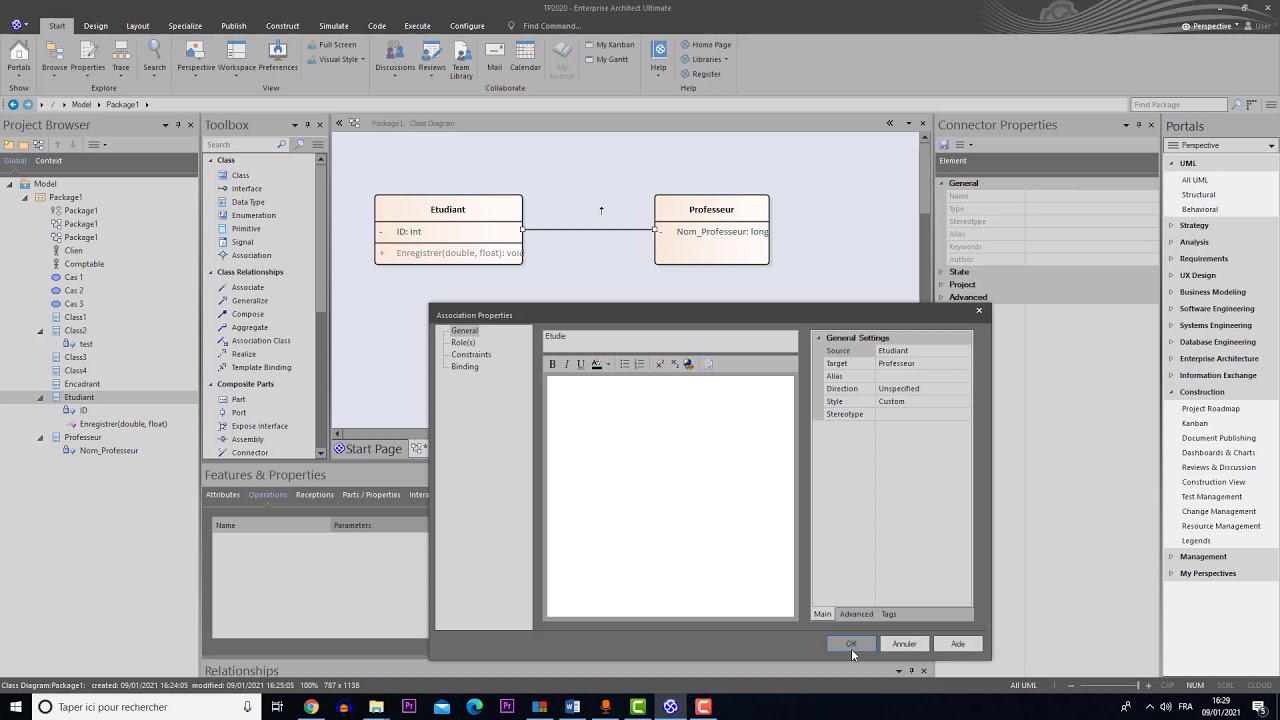Image resolution: width=1280 pixels, height=720 pixels.
Task: Select the Enumeration tool in Toolbox
Action: pos(253,215)
